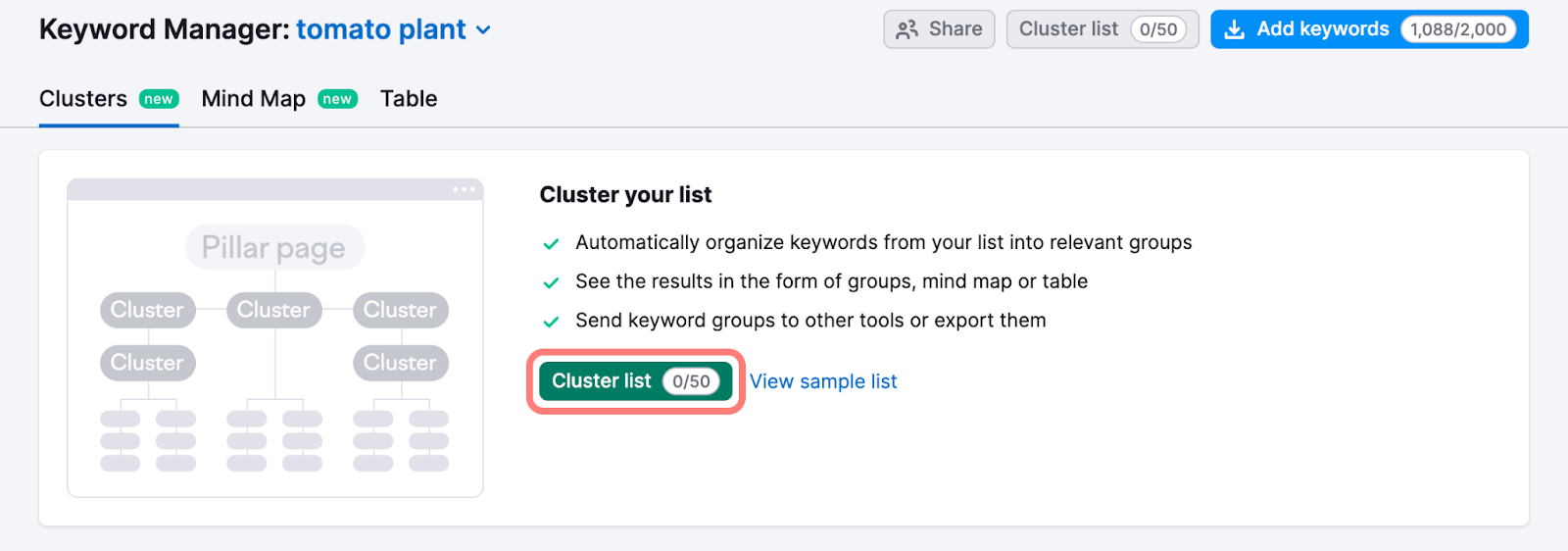Click the three dots in the illustration window
1568x551 pixels.
[x=464, y=189]
